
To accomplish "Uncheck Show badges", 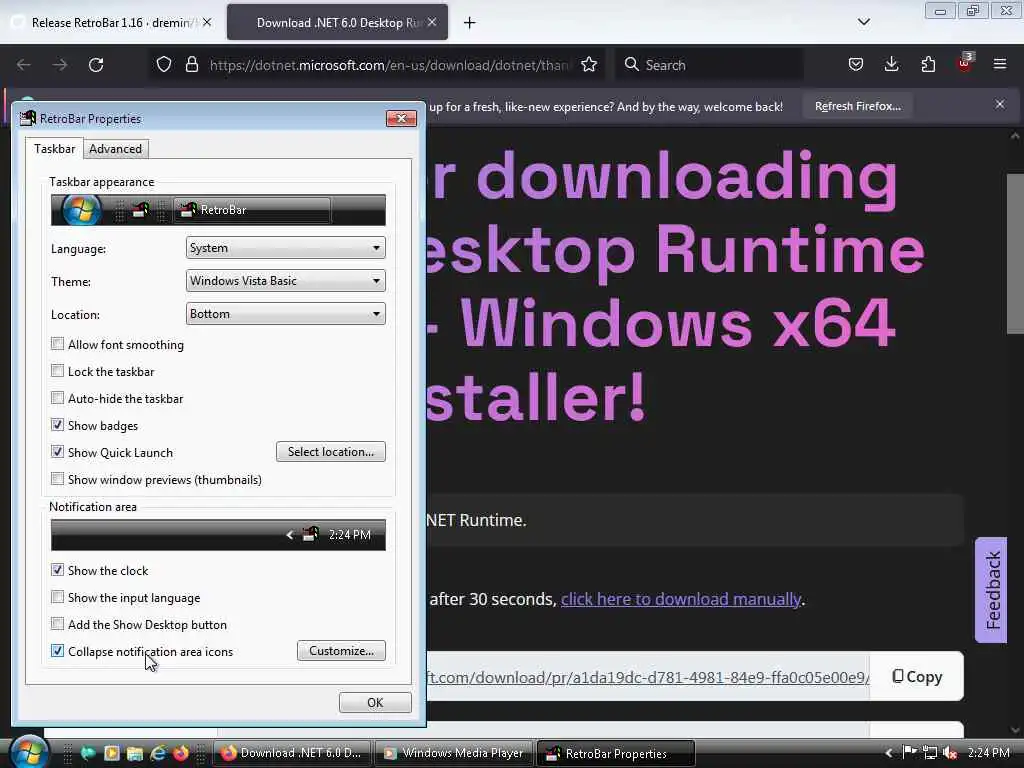I will pos(57,425).
